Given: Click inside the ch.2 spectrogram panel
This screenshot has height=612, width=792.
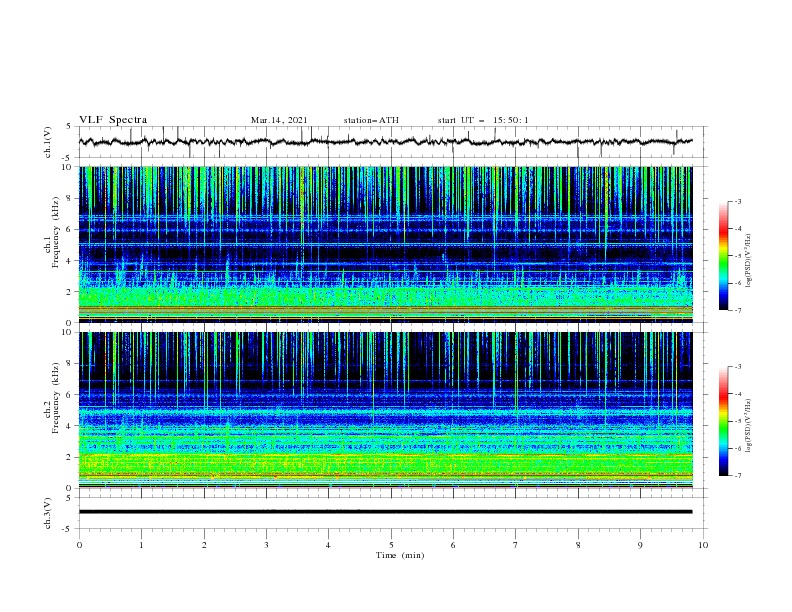Looking at the screenshot, I should tap(385, 410).
